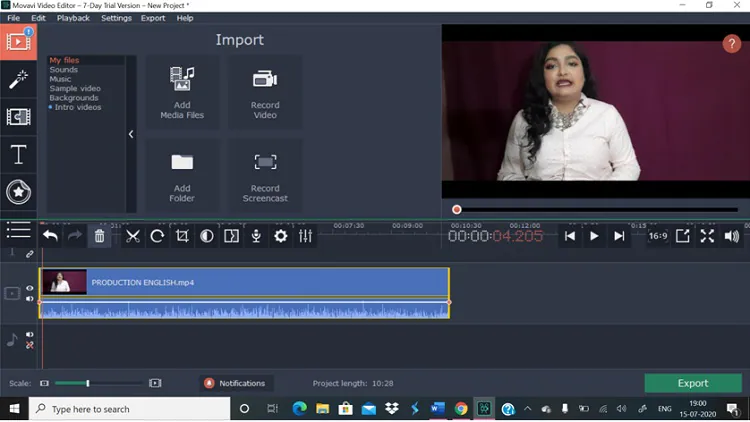Select Intro videos category
The image size is (750, 422).
(x=77, y=107)
